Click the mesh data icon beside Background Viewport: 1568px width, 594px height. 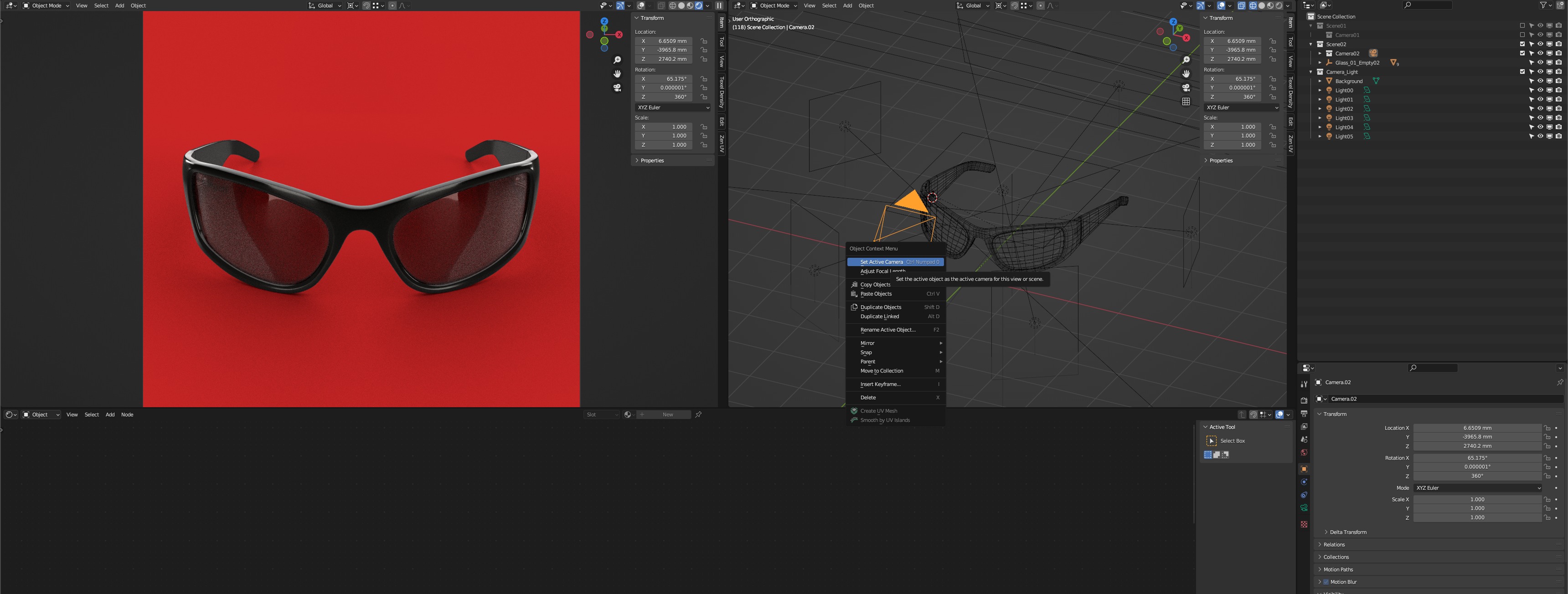tap(1376, 81)
